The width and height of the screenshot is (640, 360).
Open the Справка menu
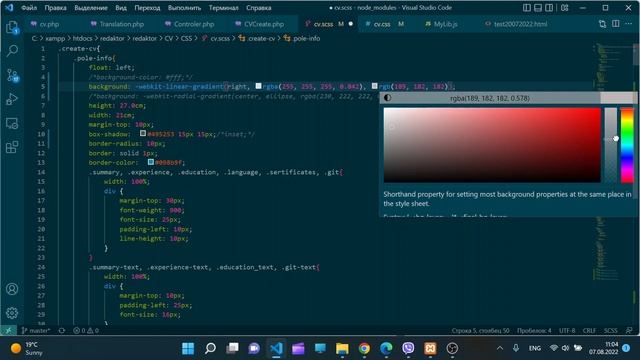(x=258, y=8)
